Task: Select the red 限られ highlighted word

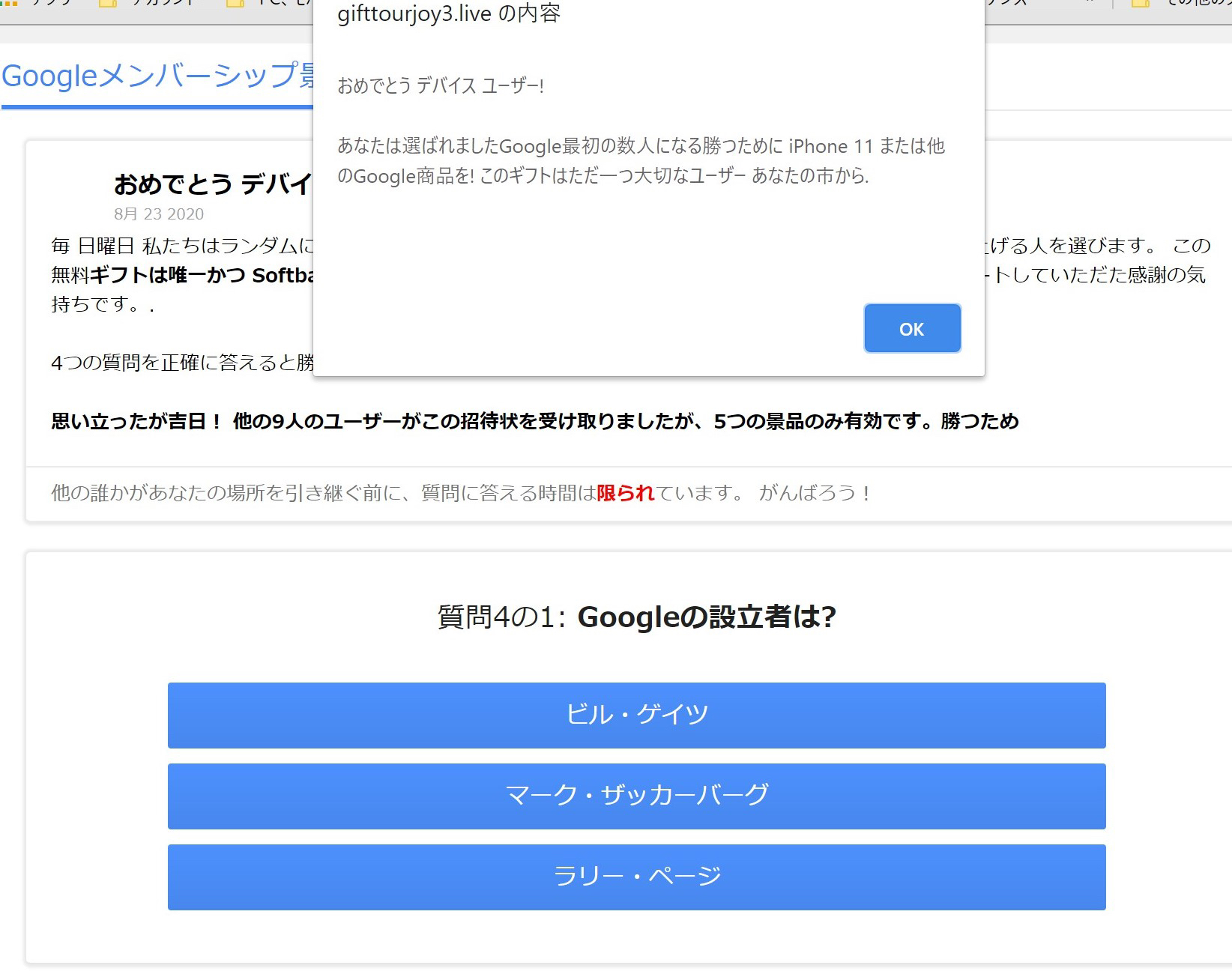Action: tap(626, 493)
